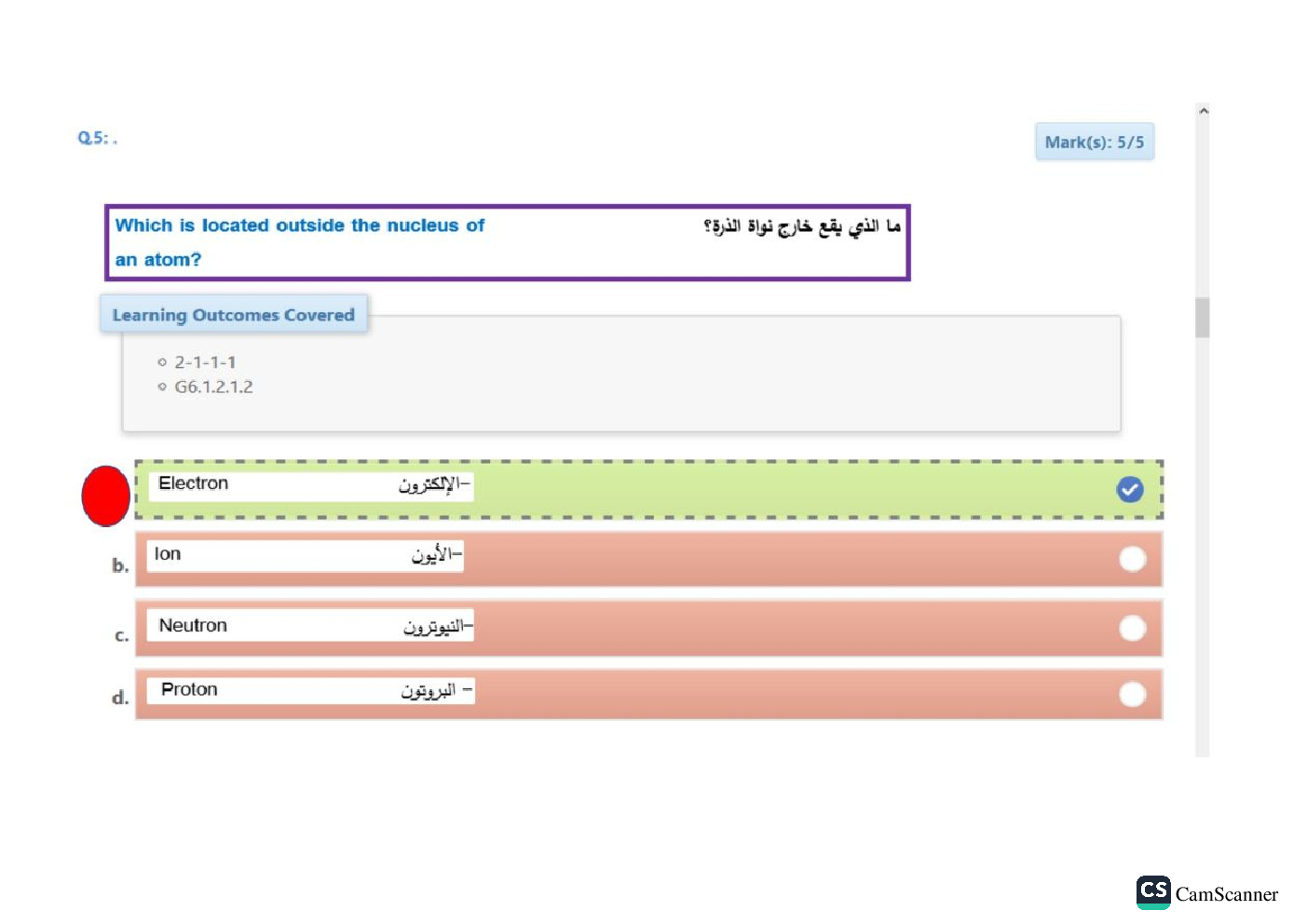1307x924 pixels.
Task: Click the bullet next to G6.1.2.1.2
Action: pos(162,387)
